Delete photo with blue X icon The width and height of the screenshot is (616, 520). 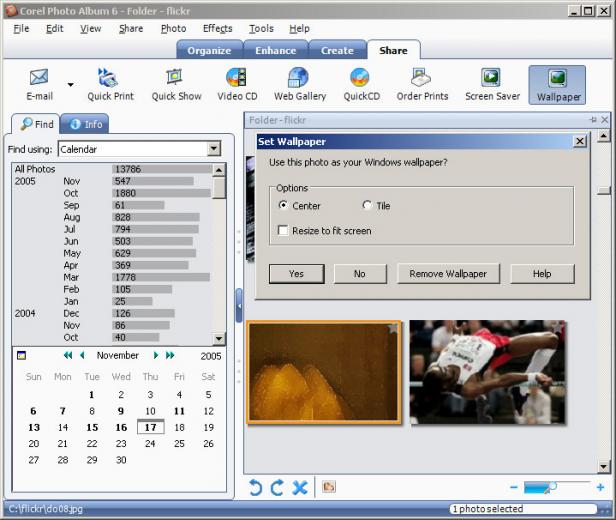click(x=300, y=487)
